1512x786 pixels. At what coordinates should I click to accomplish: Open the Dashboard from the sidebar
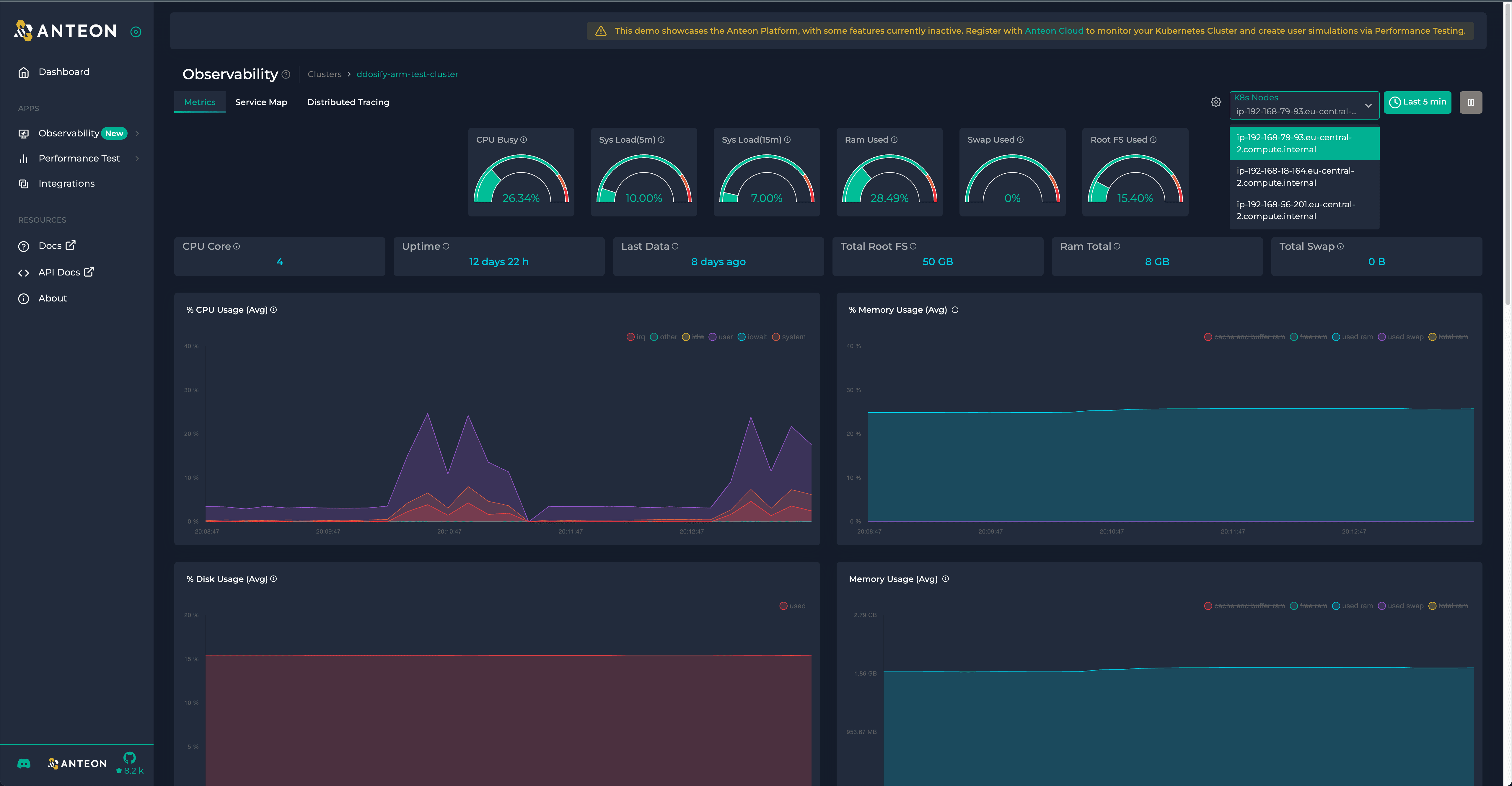(x=63, y=71)
